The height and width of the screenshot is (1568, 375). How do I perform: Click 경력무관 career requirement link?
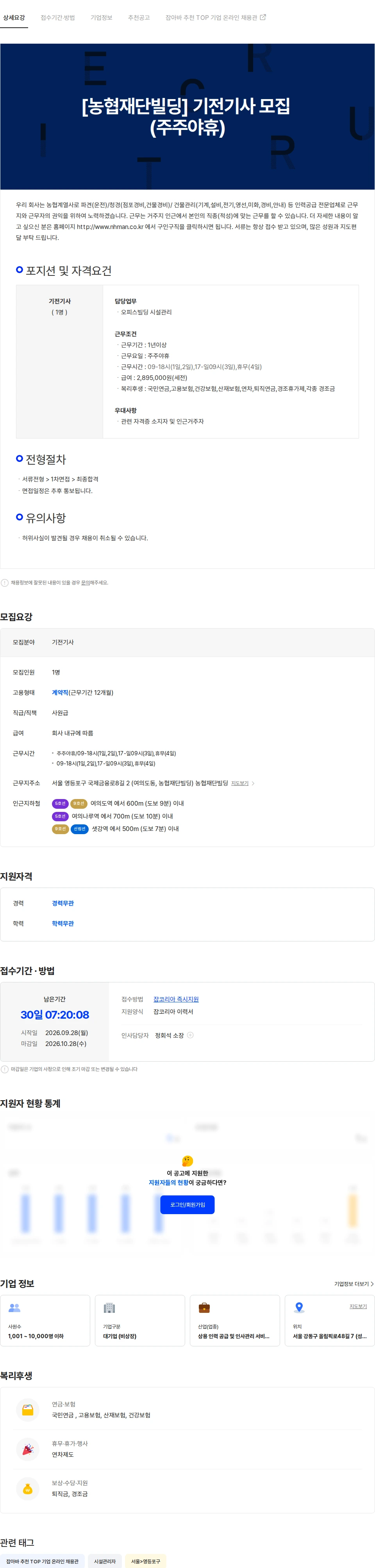click(63, 903)
